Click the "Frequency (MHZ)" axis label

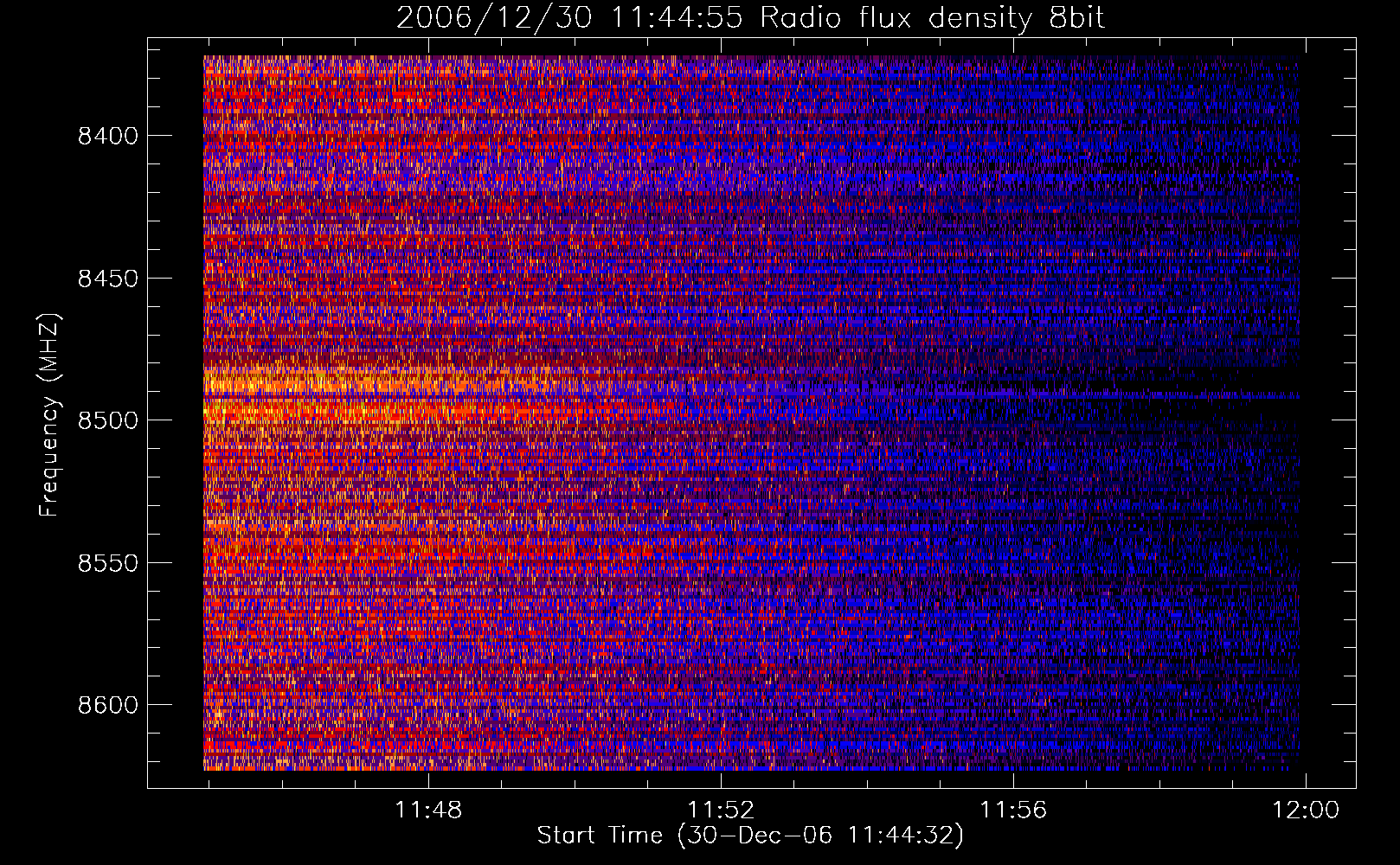[50, 416]
